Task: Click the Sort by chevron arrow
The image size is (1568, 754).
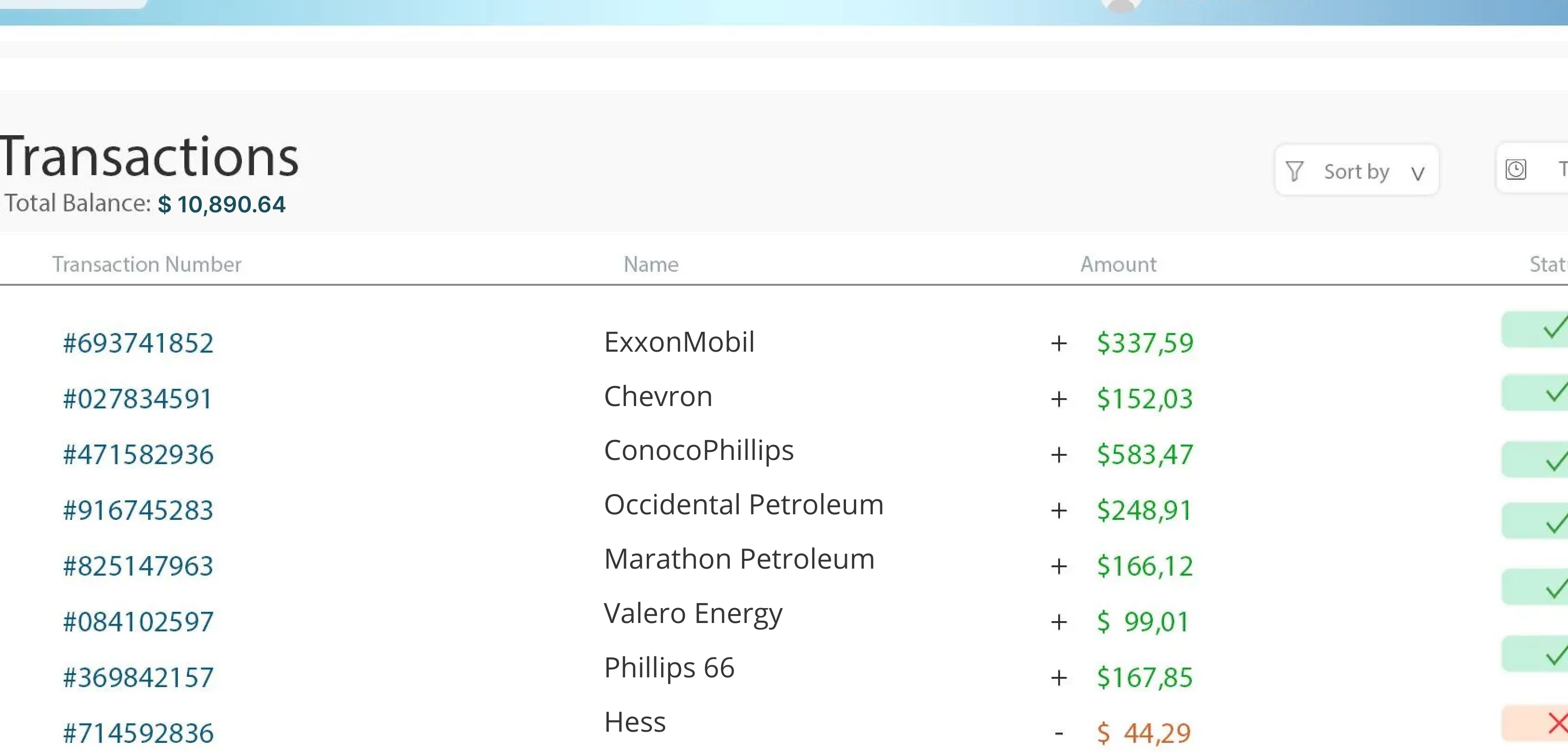Action: [1418, 174]
